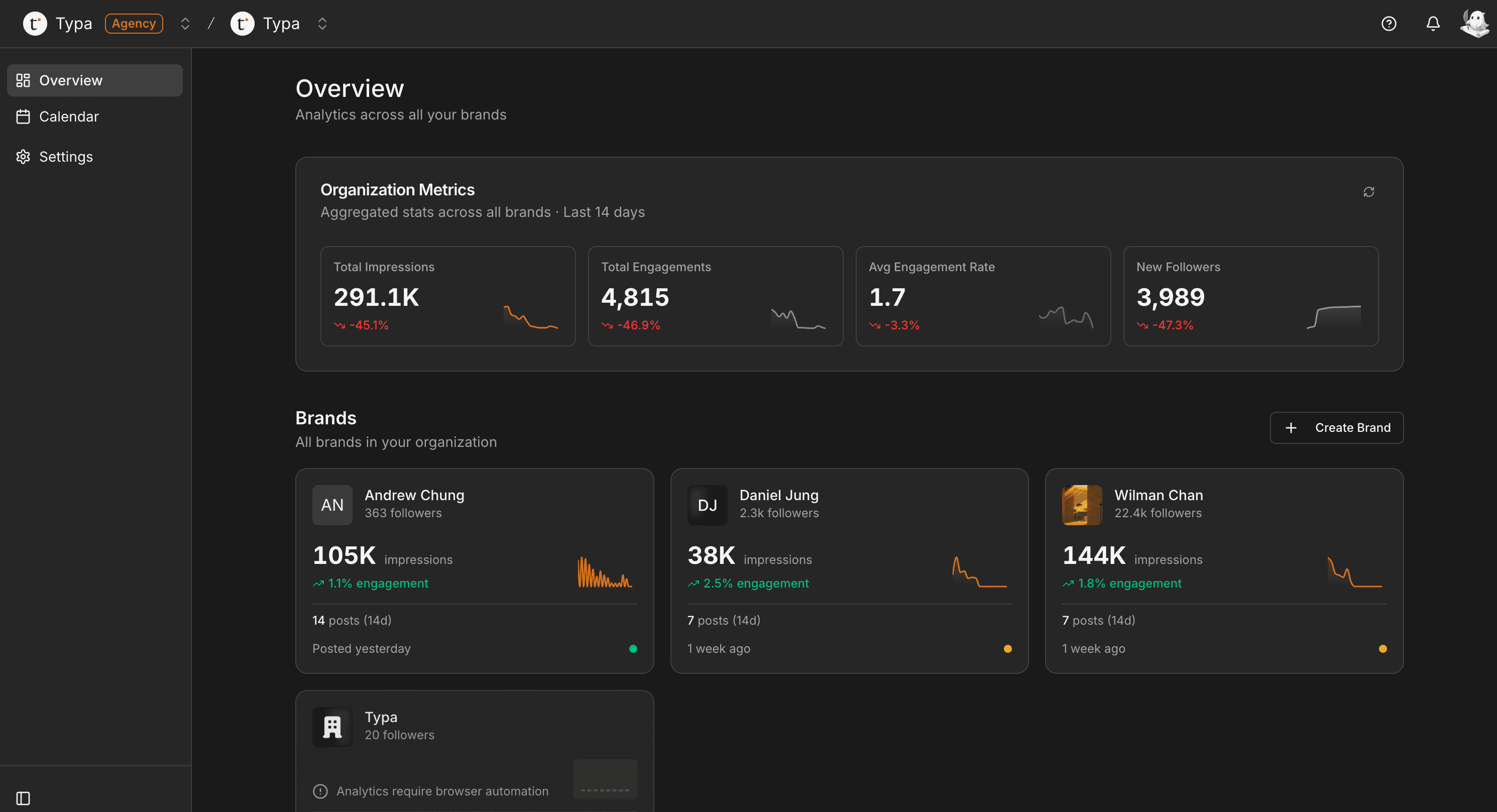
Task: Open the help menu via the question mark icon
Action: [1389, 23]
